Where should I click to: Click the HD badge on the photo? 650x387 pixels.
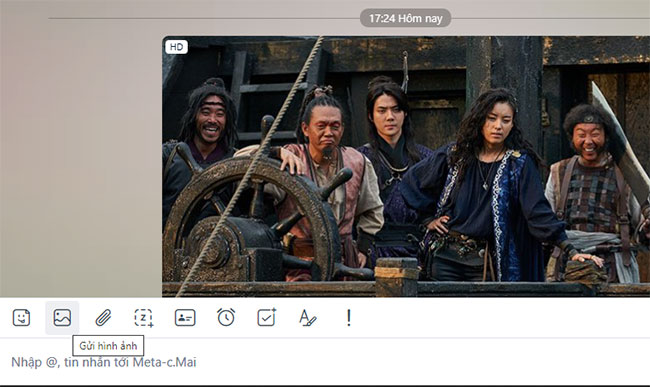(177, 47)
